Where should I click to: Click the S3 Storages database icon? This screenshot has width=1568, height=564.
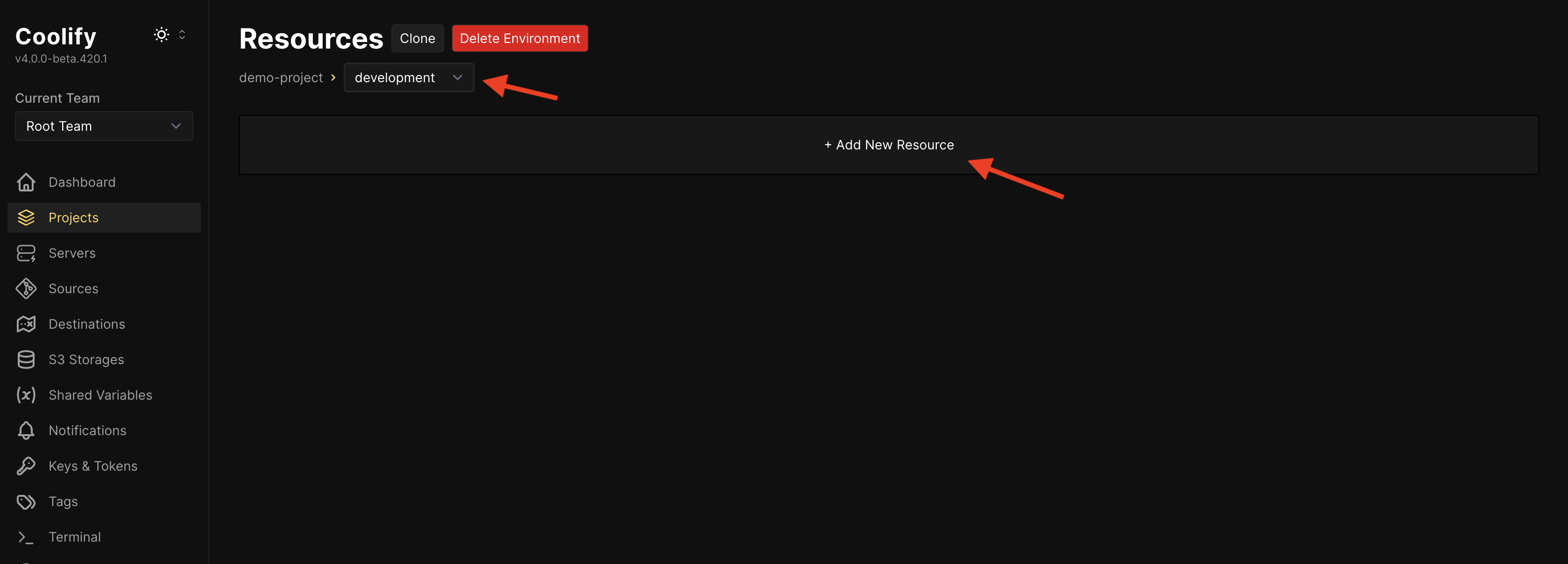coord(26,360)
